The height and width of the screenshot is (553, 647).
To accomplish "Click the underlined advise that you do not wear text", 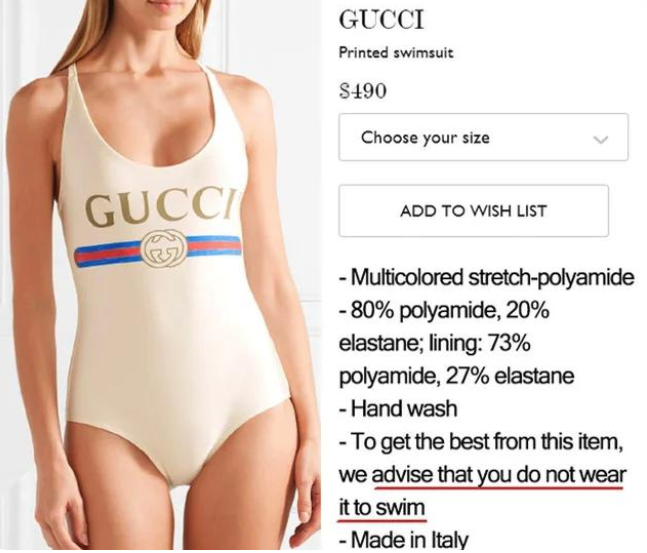I will (499, 475).
